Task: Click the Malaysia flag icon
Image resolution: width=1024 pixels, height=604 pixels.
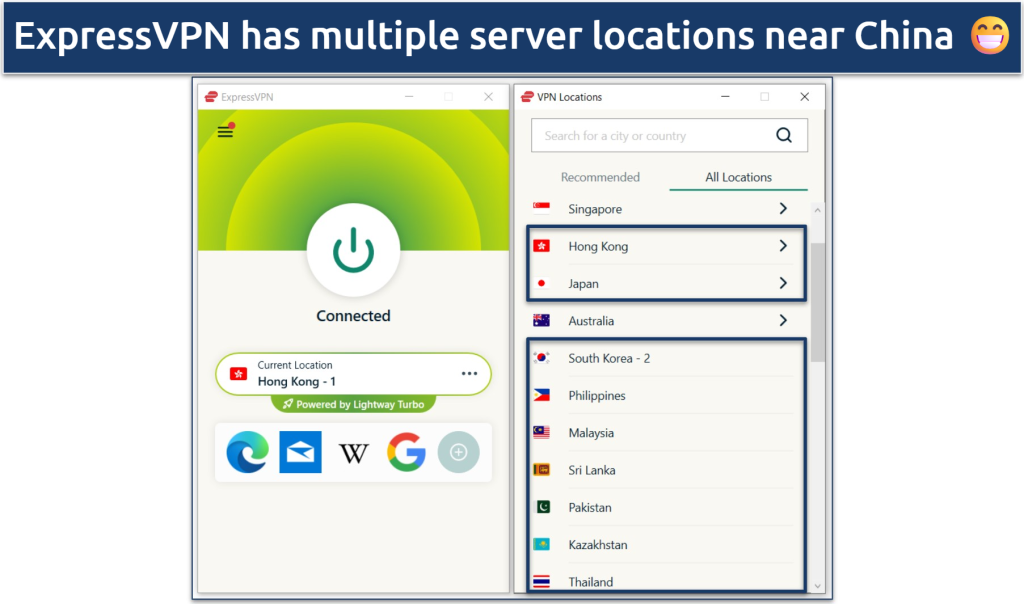Action: pos(541,432)
